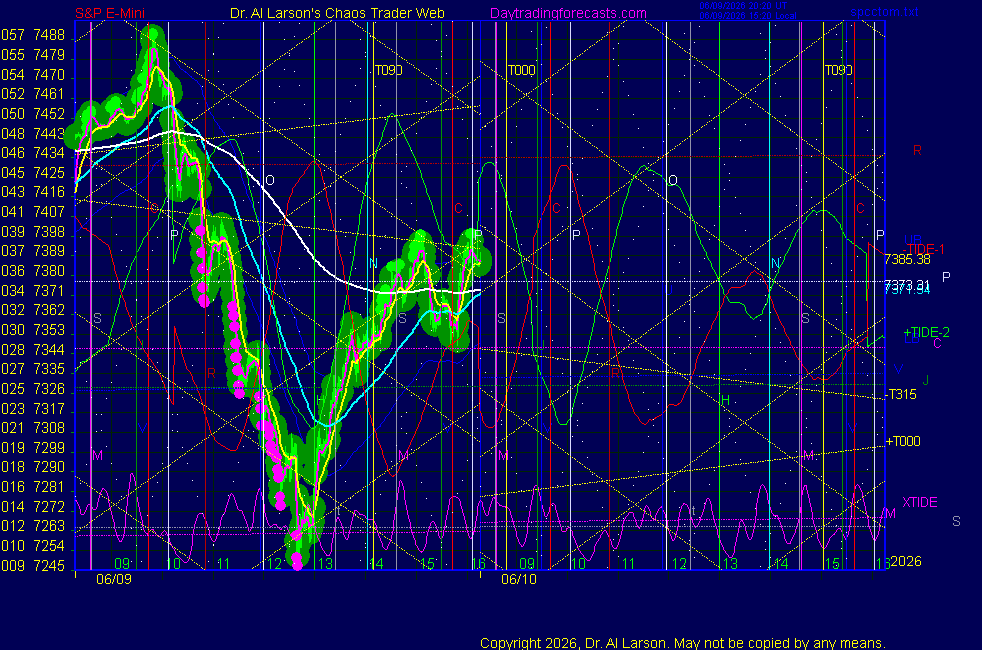Click the yellow '+T000' line label at right

903,441
